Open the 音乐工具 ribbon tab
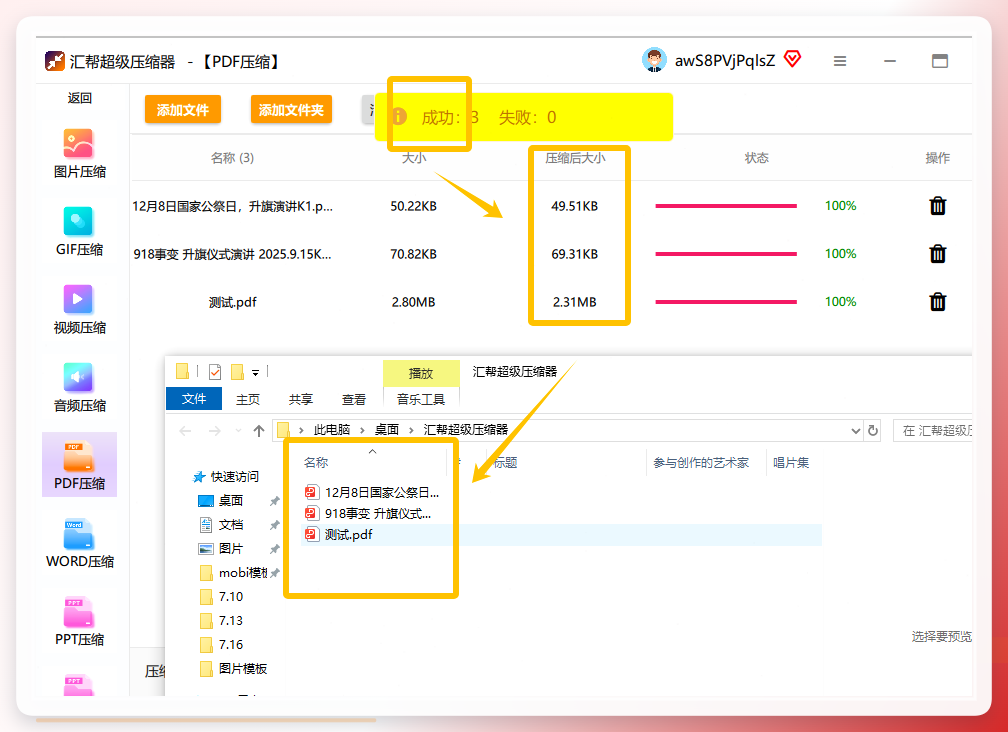The image size is (1008, 732). point(420,399)
